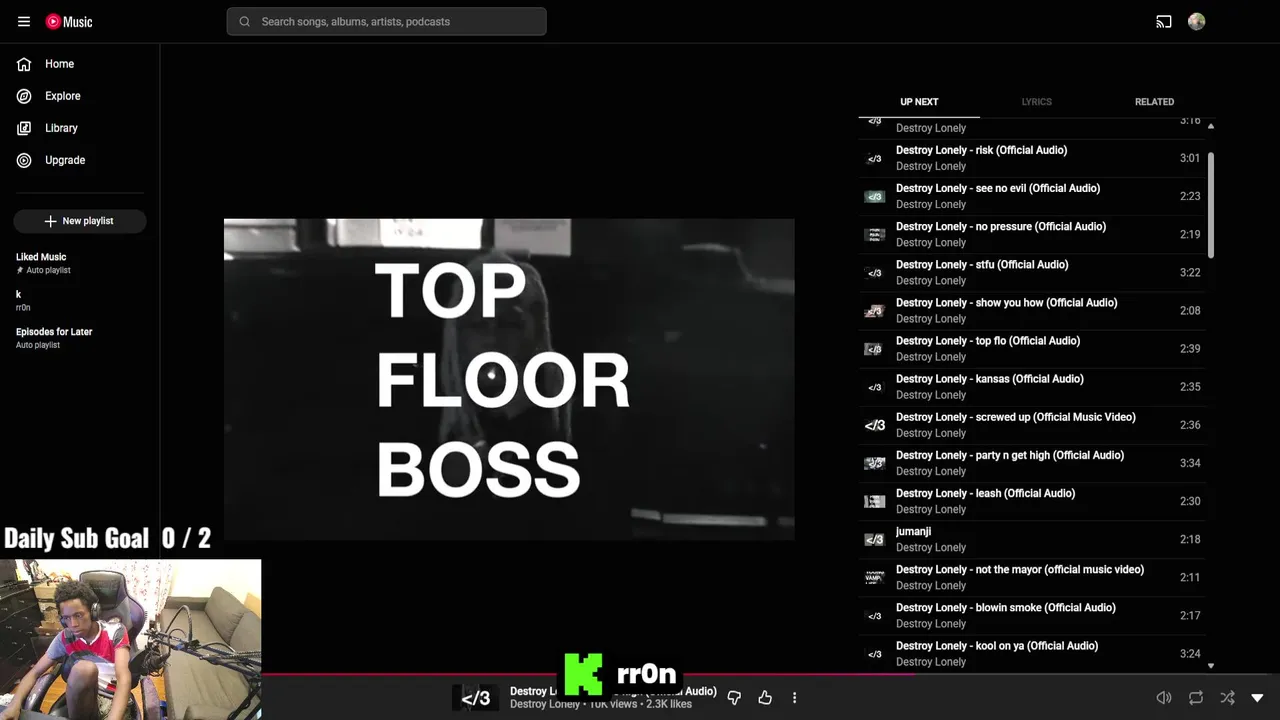Click the search magnifier icon

(x=245, y=21)
